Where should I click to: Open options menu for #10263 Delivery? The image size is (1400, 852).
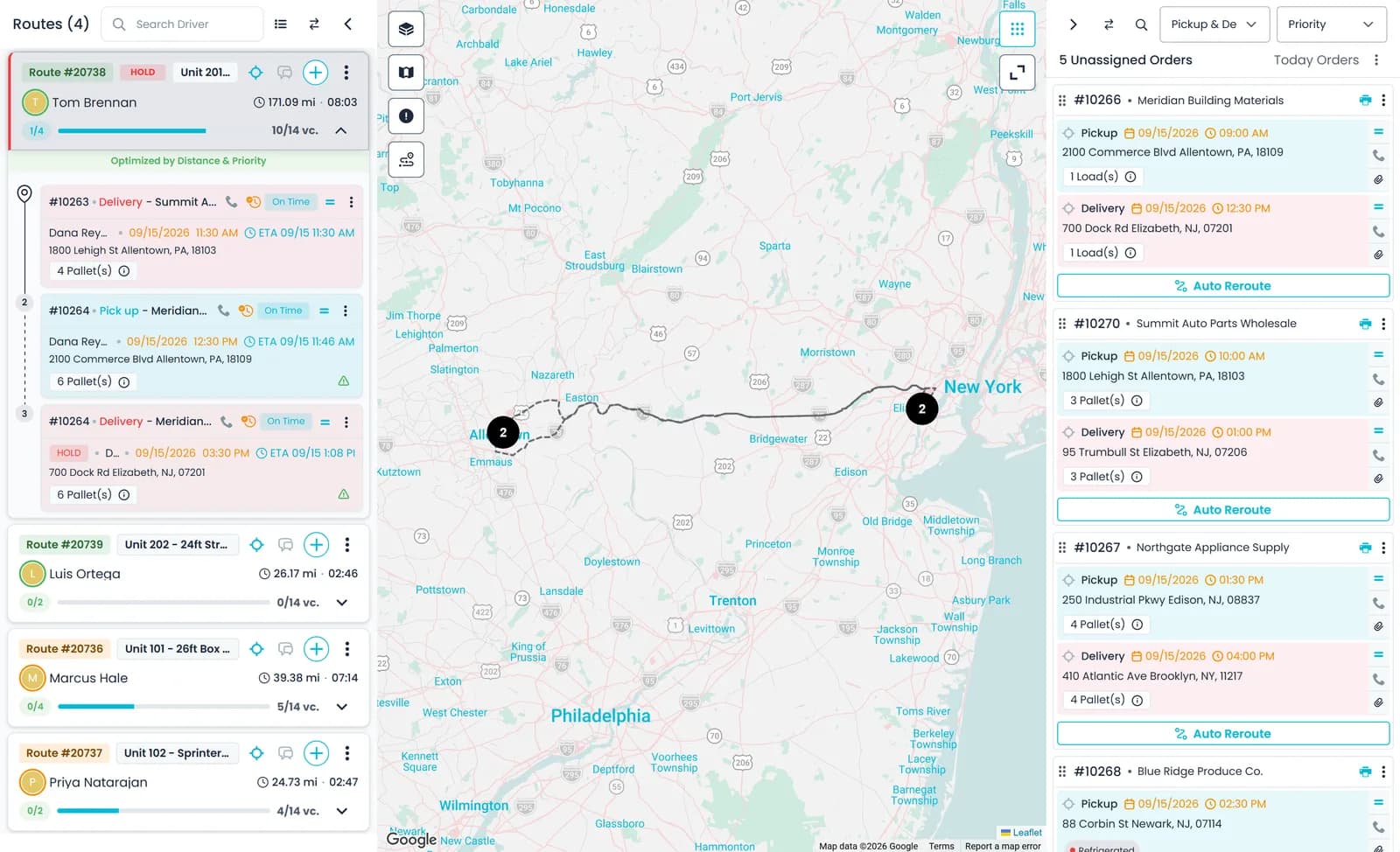pyautogui.click(x=351, y=202)
